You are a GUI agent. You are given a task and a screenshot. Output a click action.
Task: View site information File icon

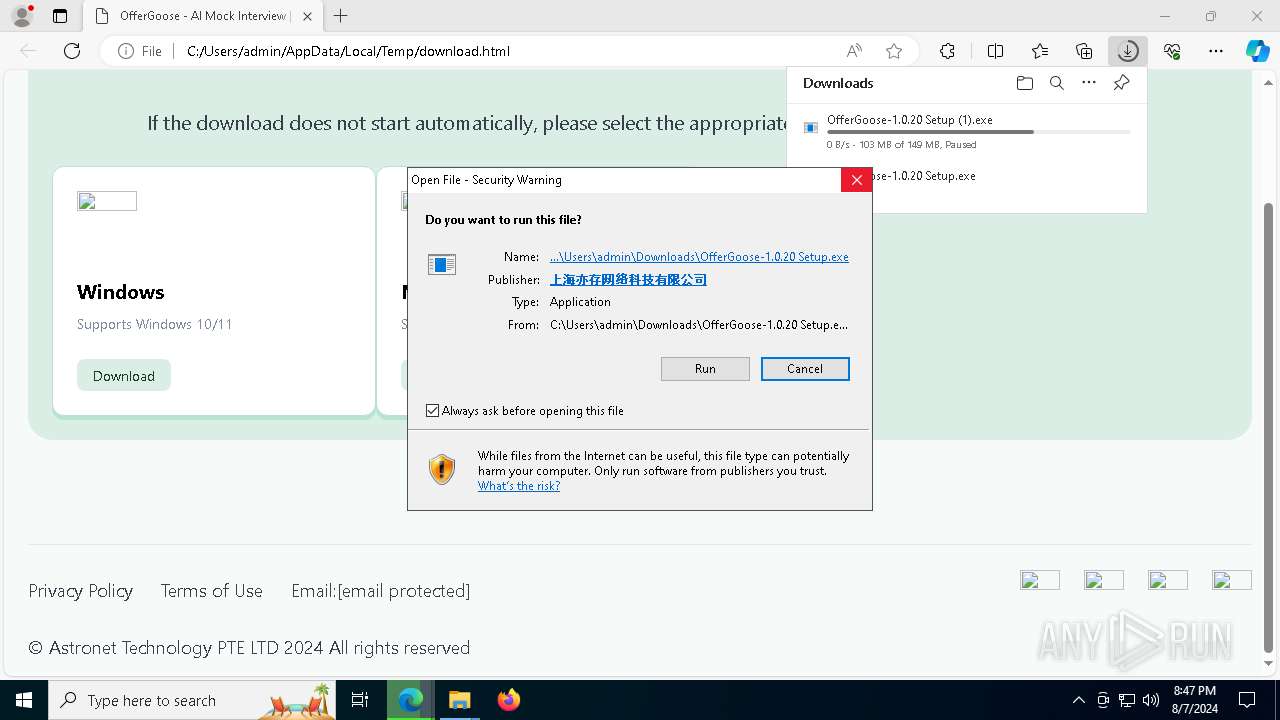(140, 51)
